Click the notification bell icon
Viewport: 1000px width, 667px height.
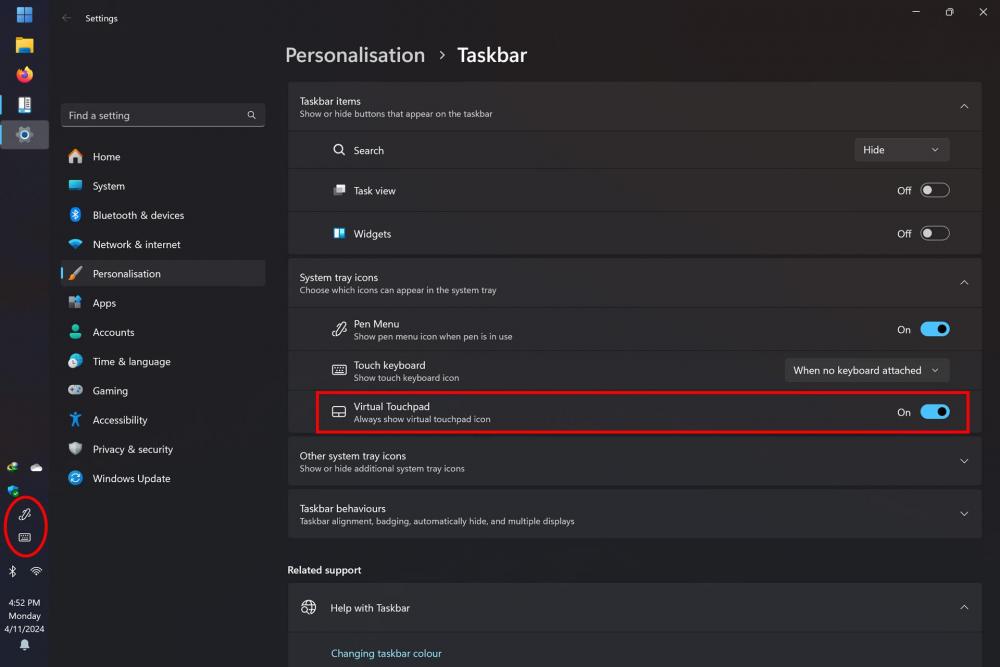tap(25, 645)
